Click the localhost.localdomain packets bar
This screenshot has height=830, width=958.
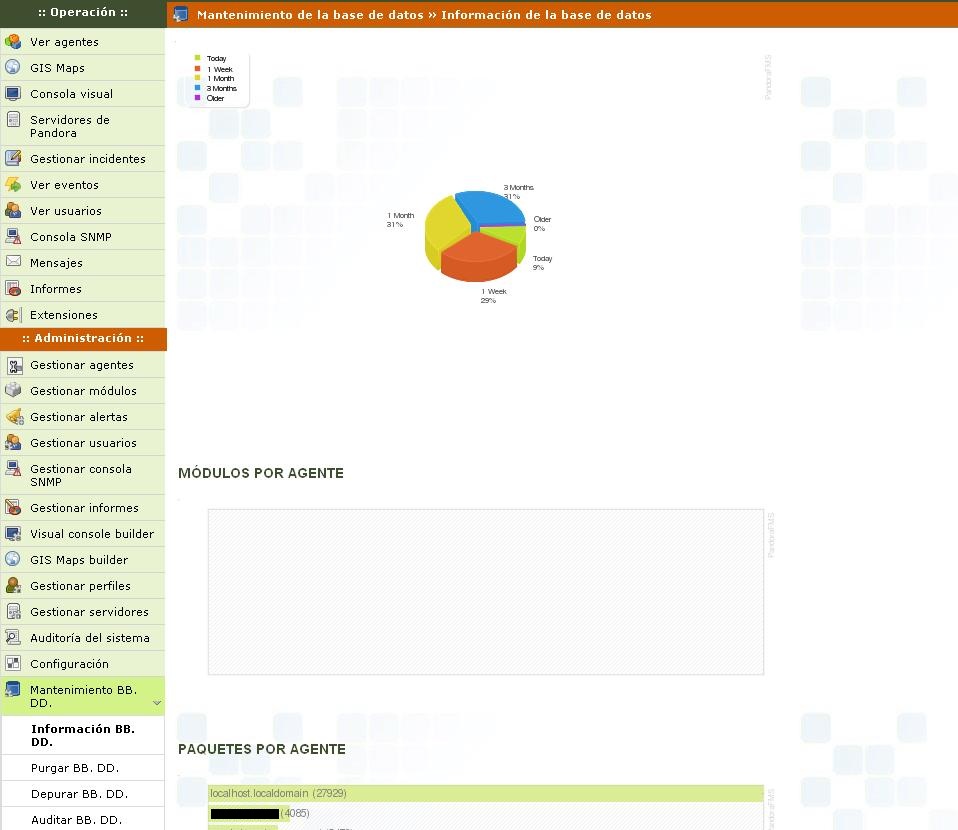pos(485,793)
